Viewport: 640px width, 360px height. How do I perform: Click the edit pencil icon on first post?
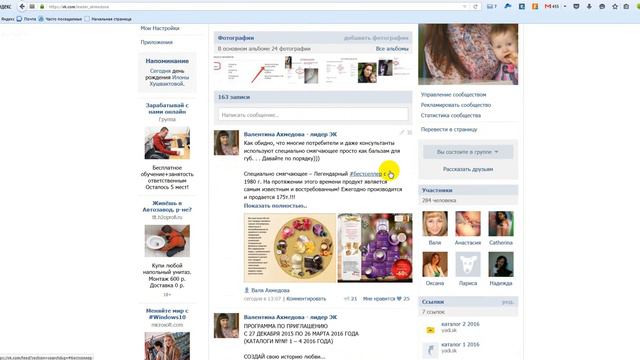[402, 132]
